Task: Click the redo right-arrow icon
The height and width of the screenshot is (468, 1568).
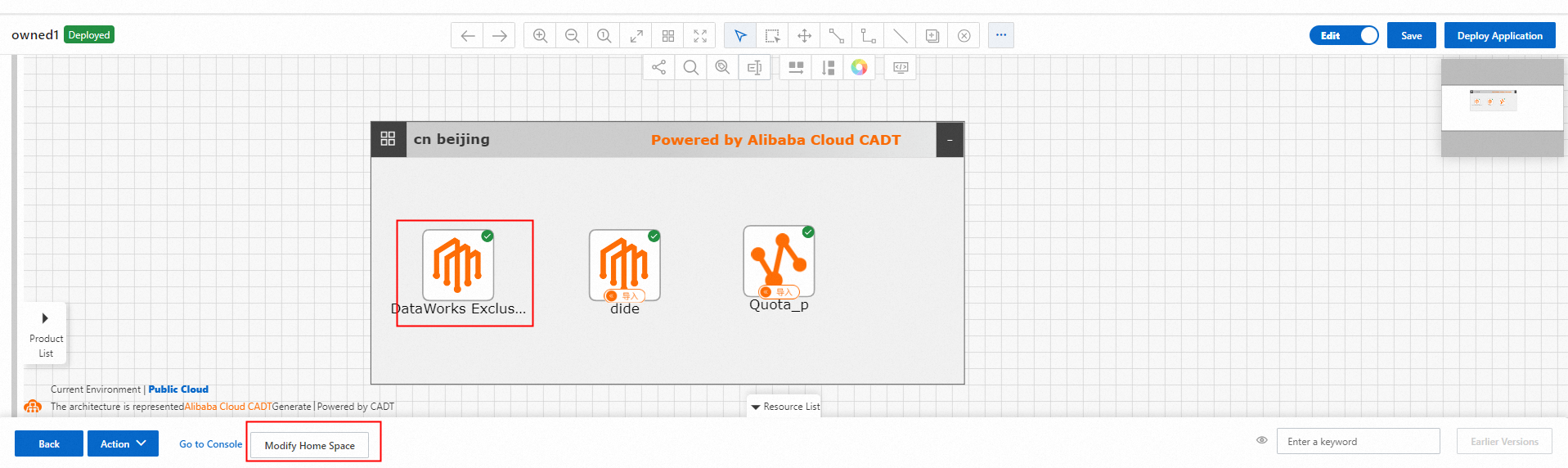Action: [499, 36]
